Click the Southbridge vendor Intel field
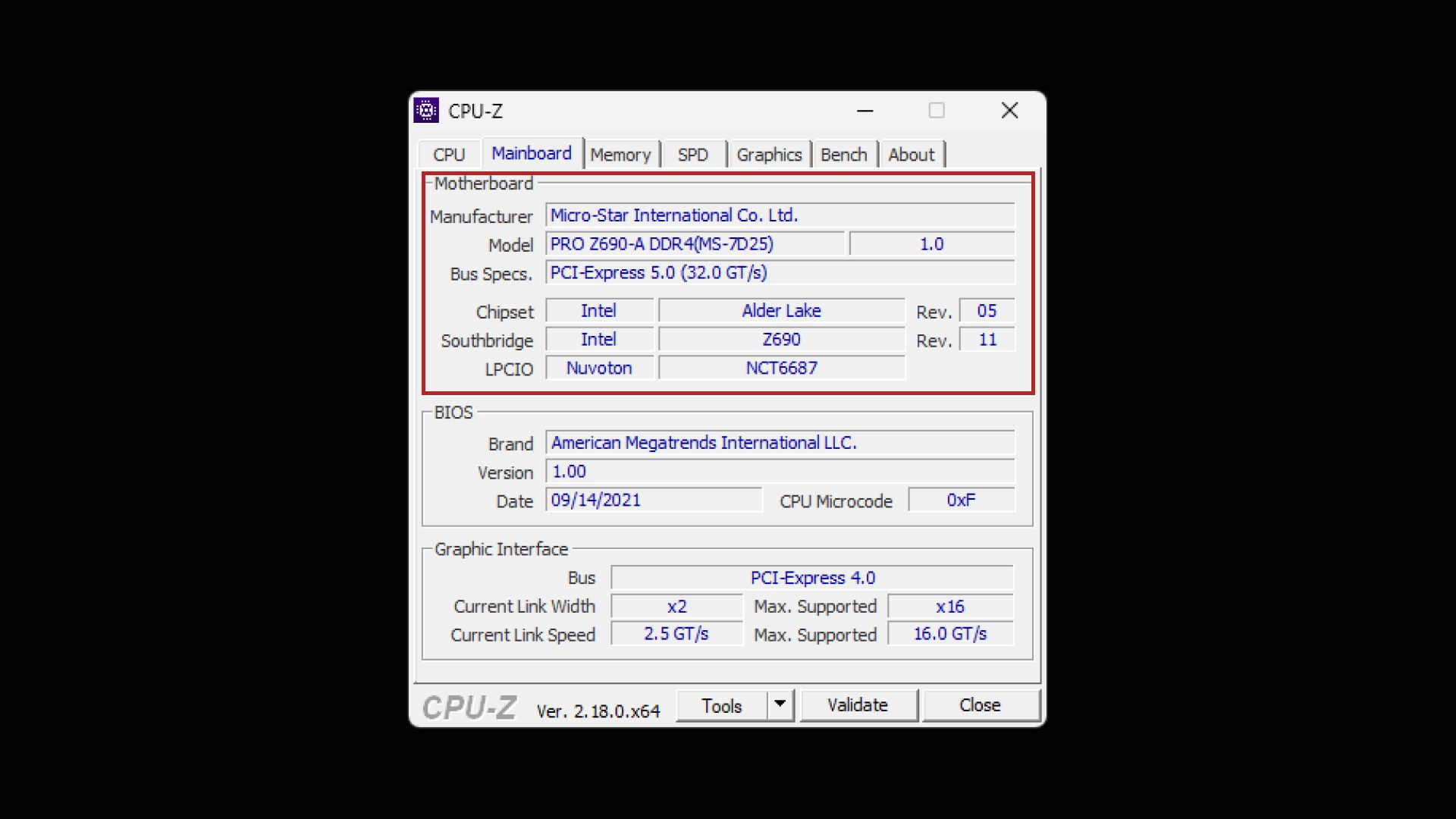This screenshot has width=1456, height=819. 599,340
